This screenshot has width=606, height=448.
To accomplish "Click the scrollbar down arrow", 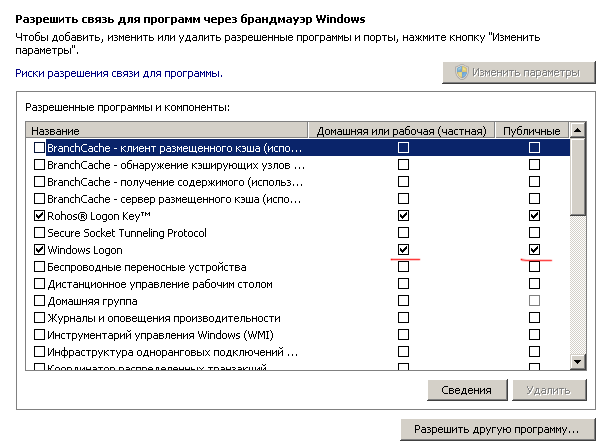I will pos(577,362).
